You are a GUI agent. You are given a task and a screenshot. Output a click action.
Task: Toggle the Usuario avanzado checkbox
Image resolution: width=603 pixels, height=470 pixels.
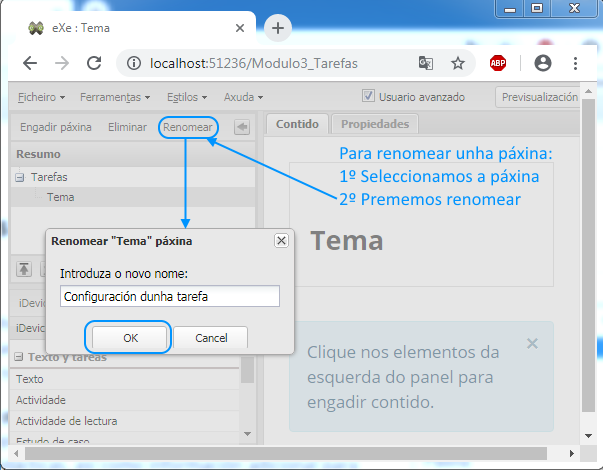[x=368, y=96]
